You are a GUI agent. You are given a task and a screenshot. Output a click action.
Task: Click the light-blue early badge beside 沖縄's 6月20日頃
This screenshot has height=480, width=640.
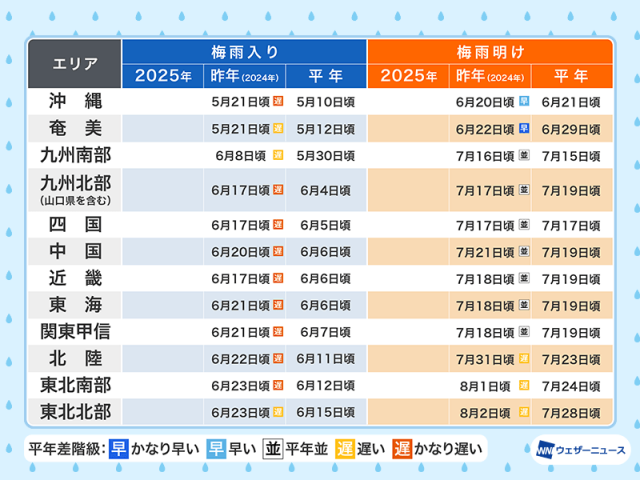point(524,101)
